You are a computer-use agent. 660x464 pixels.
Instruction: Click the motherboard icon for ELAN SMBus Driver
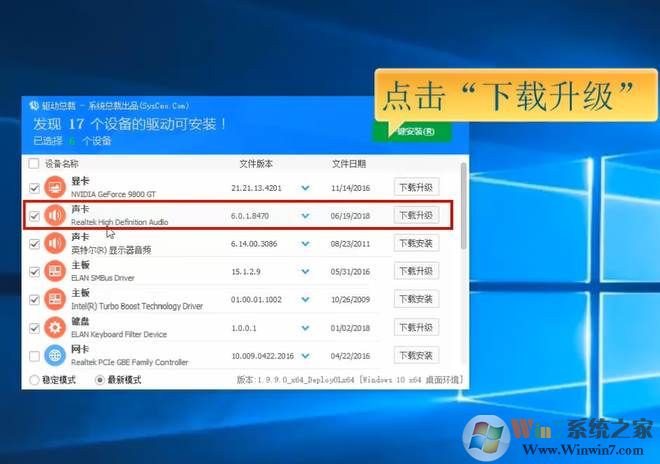tap(55, 271)
